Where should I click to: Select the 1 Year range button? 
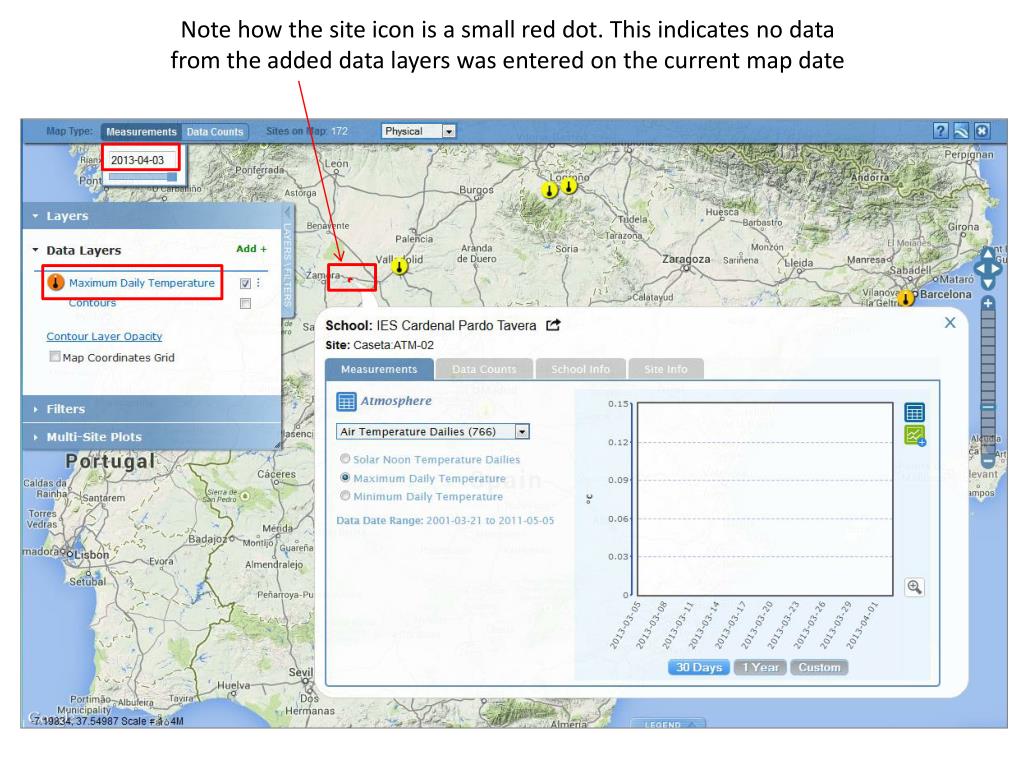pyautogui.click(x=760, y=667)
